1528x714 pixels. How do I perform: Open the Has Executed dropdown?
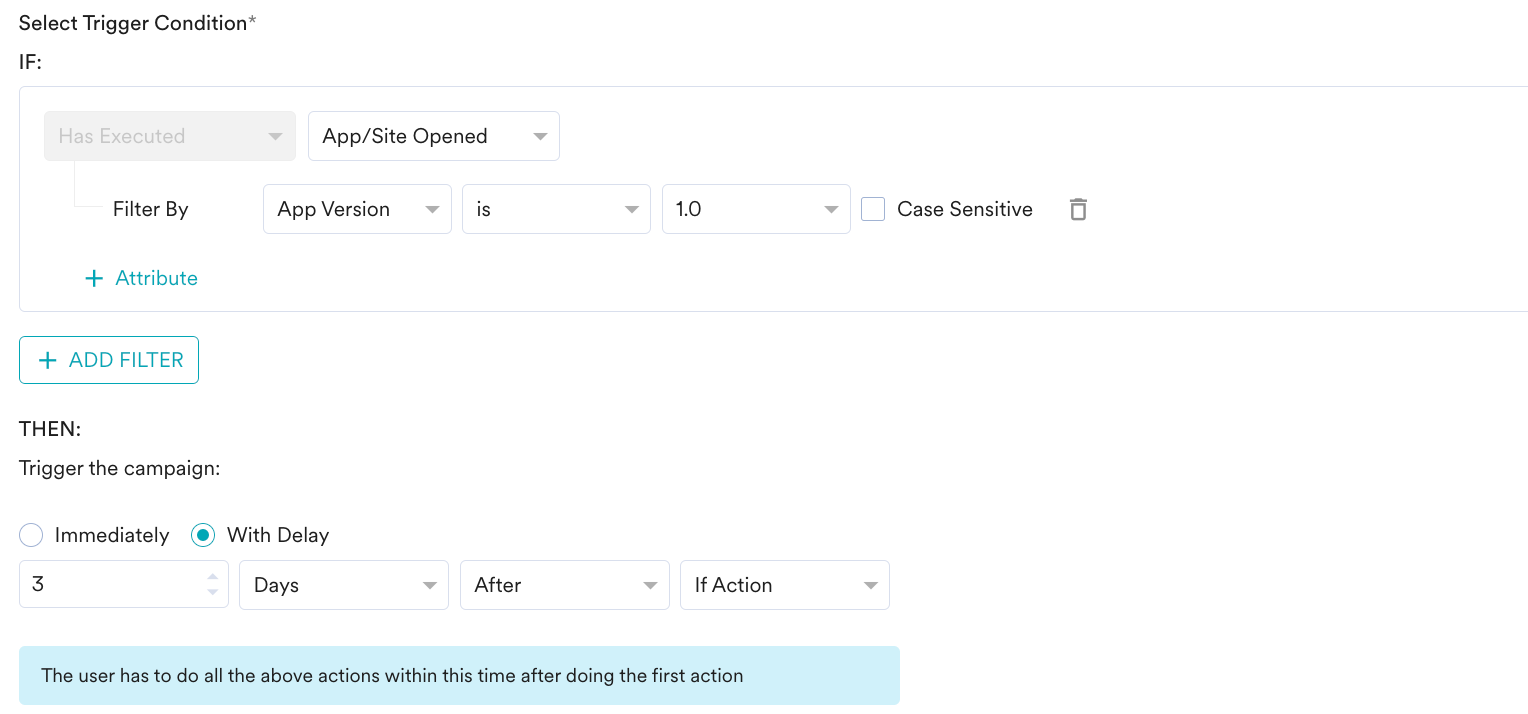coord(169,135)
